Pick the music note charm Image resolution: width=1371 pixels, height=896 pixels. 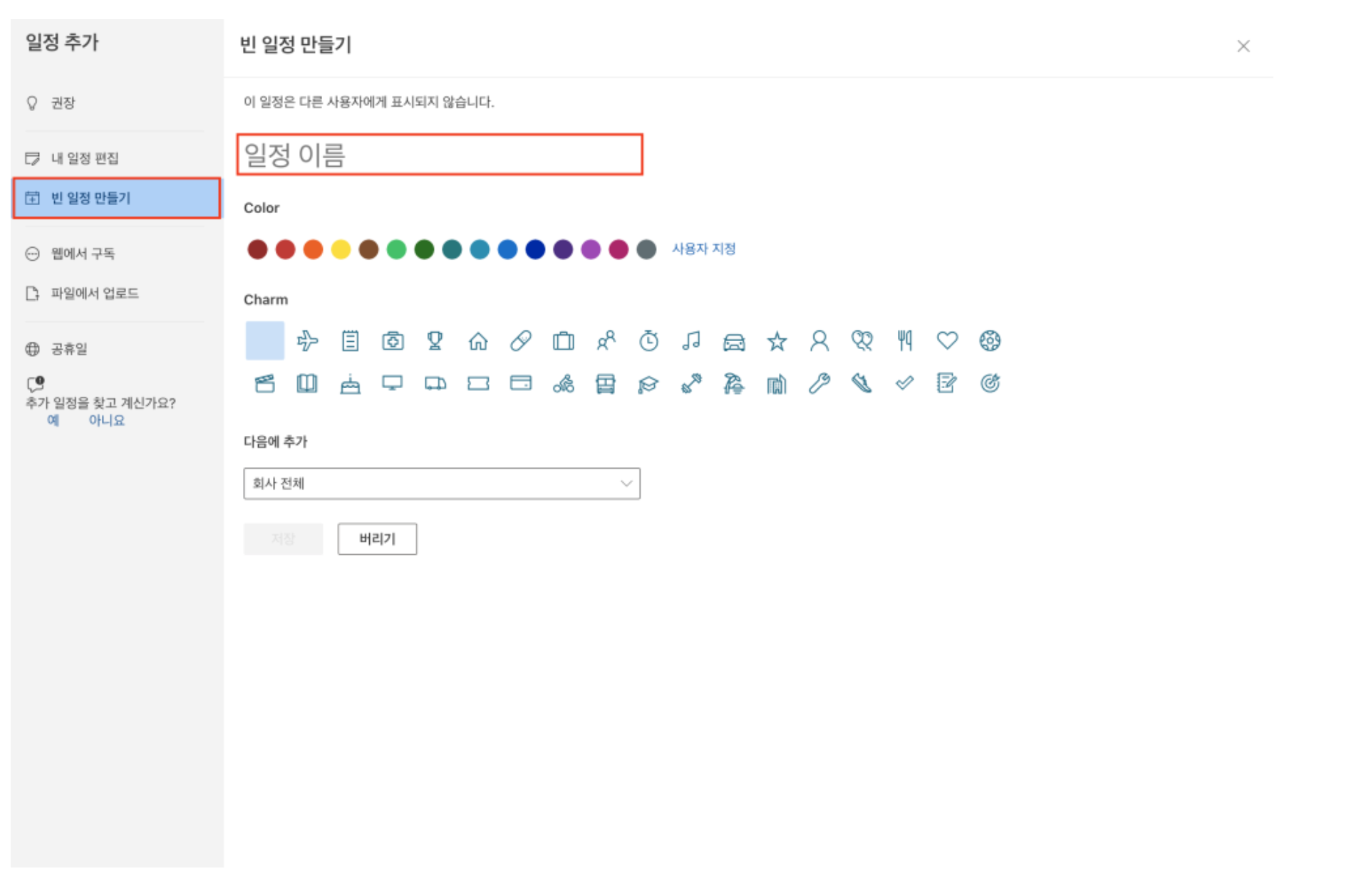pos(691,341)
